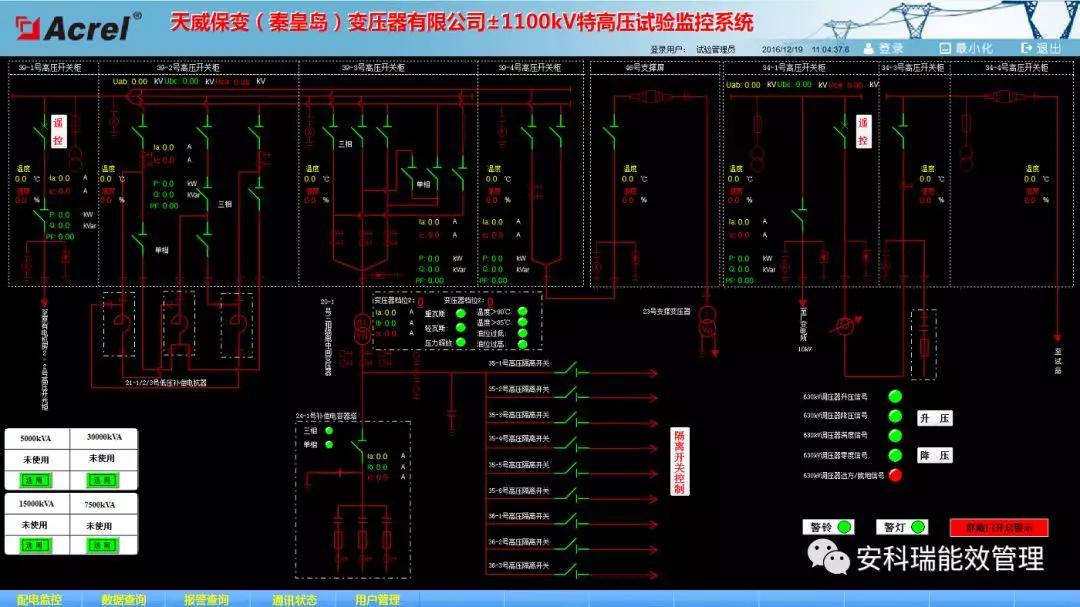Switch to the 报警查询 tab
The image size is (1080, 607).
(206, 599)
